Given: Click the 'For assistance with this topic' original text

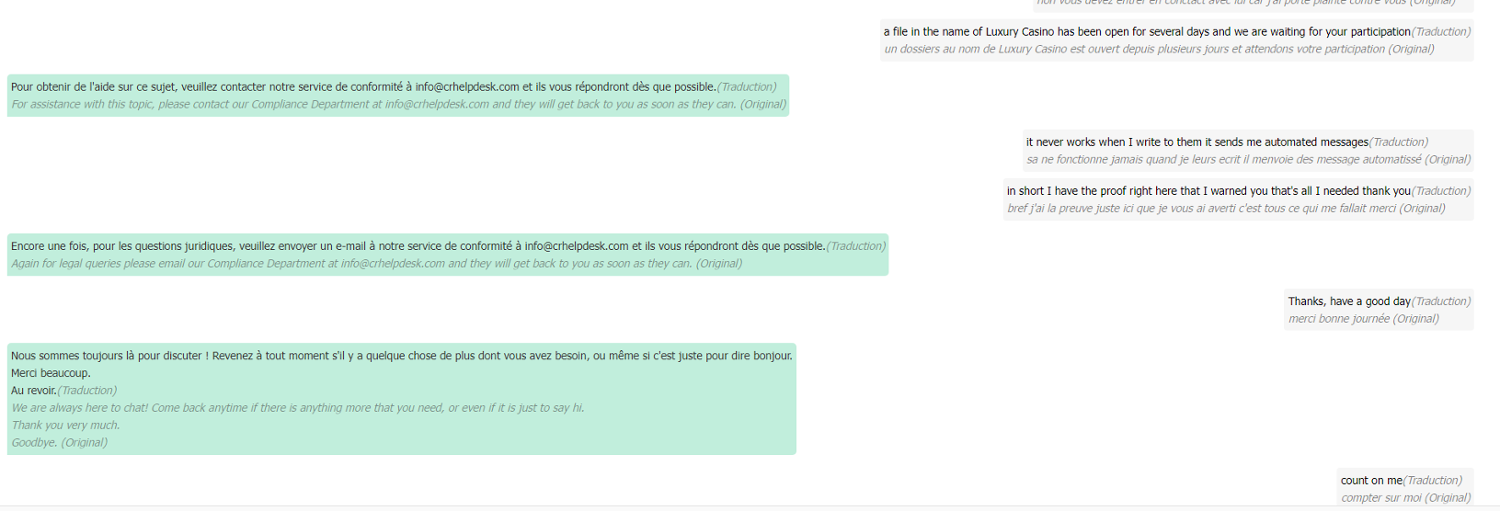Looking at the screenshot, I should point(399,104).
